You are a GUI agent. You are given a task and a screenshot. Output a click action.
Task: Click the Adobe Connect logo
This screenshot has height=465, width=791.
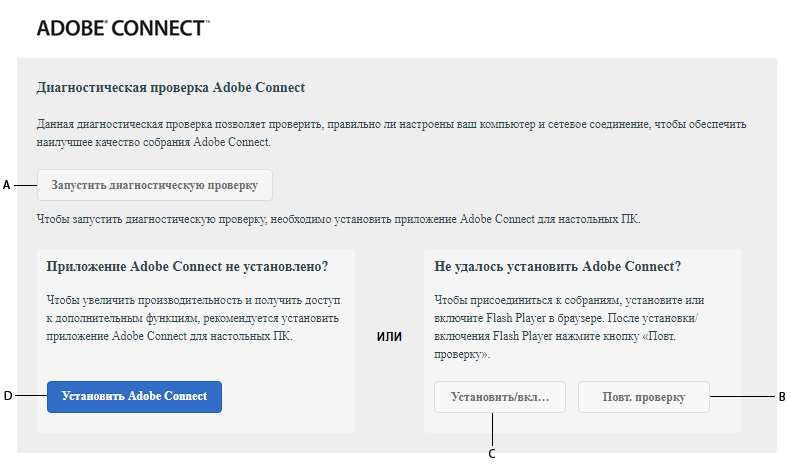coord(122,28)
